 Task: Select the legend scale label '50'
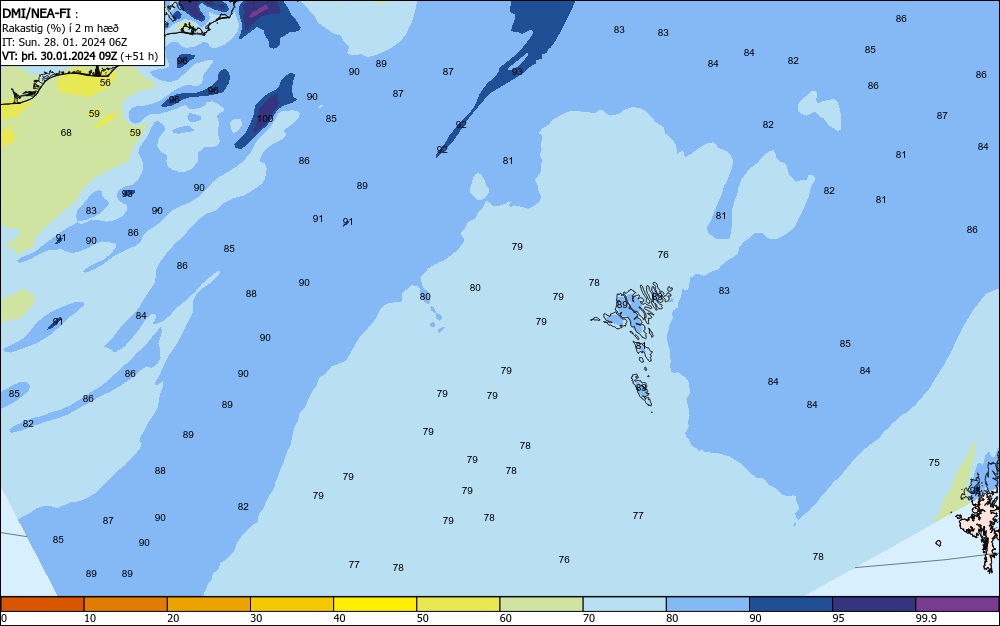[423, 618]
